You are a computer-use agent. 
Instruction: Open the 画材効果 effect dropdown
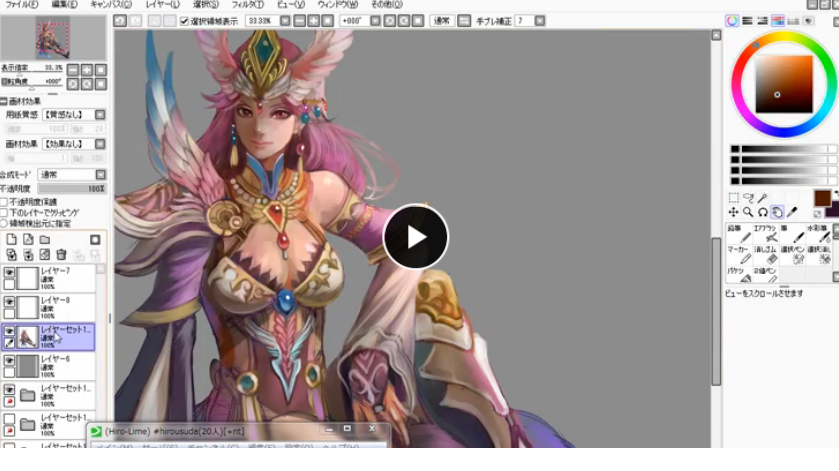(100, 144)
